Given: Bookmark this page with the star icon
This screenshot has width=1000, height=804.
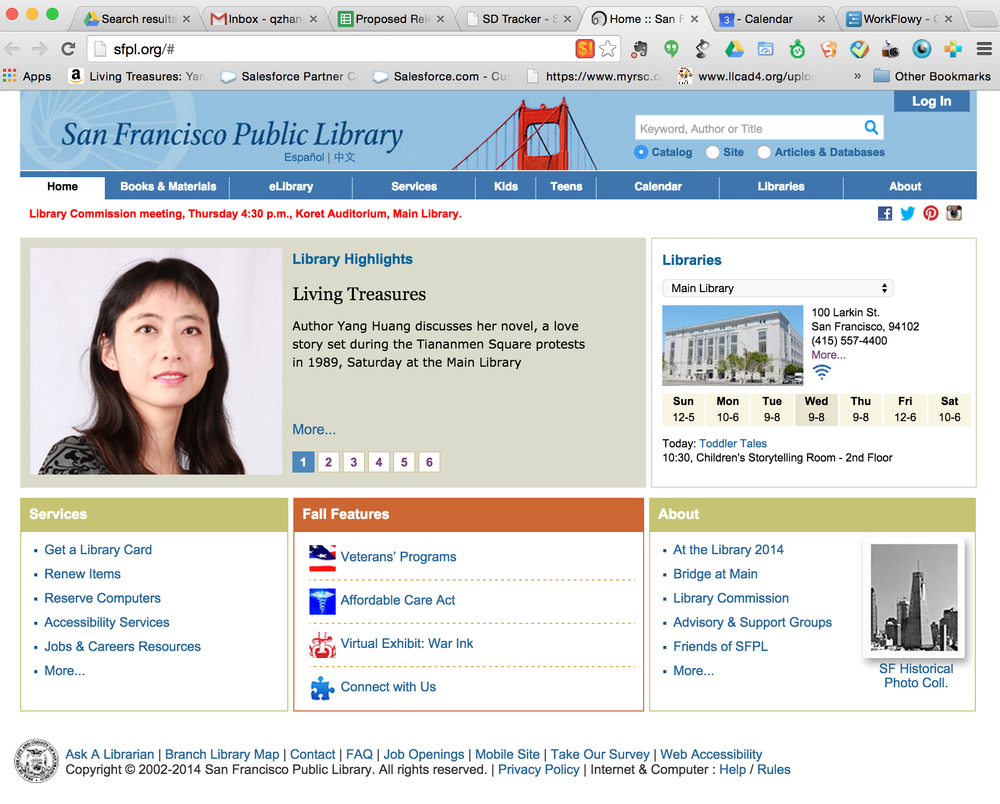Looking at the screenshot, I should [x=608, y=48].
